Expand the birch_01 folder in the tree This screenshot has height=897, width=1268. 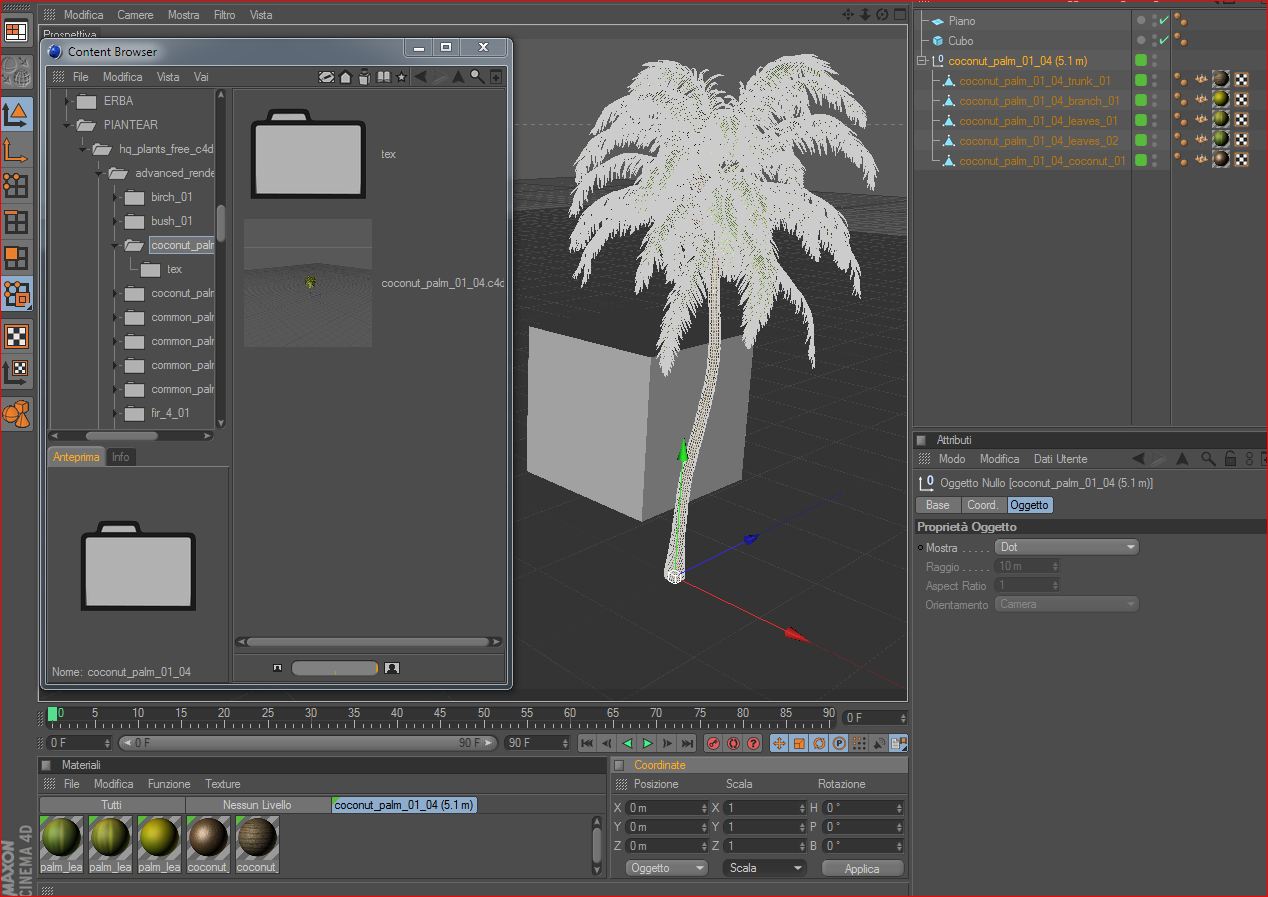[116, 197]
